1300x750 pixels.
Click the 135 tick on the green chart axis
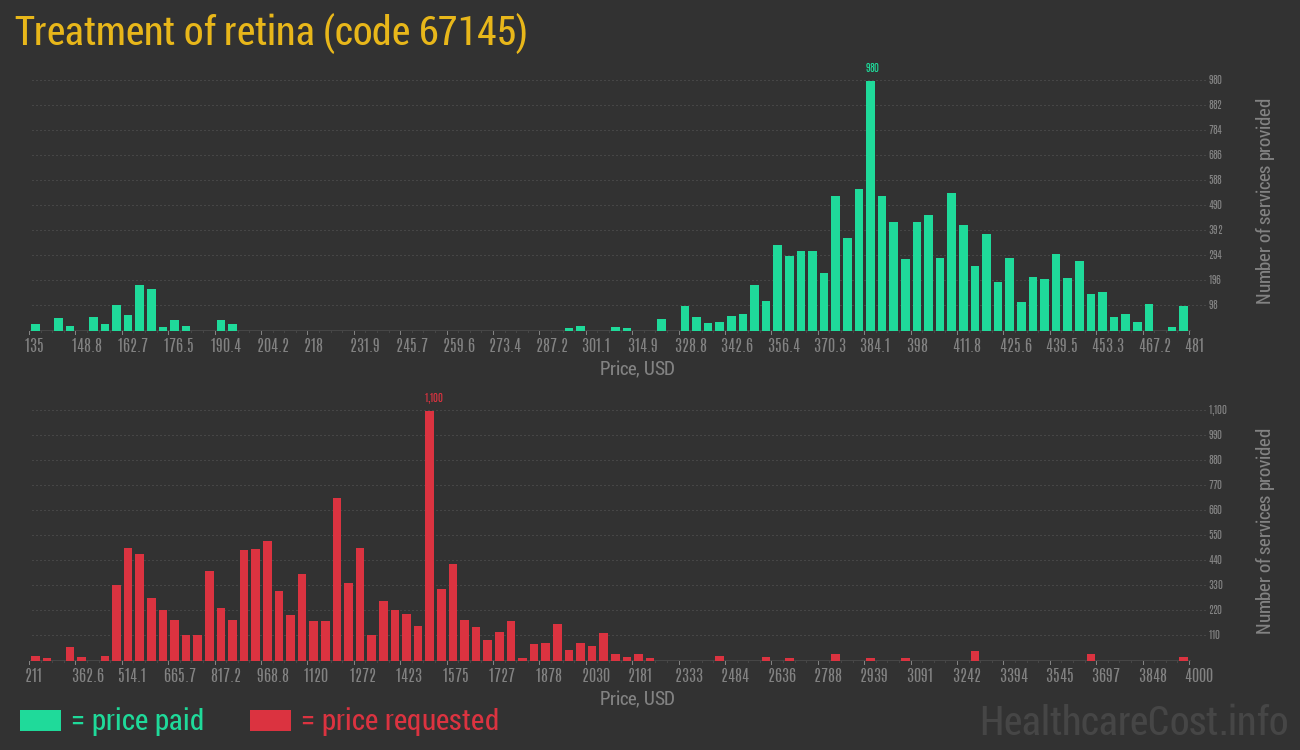point(34,345)
